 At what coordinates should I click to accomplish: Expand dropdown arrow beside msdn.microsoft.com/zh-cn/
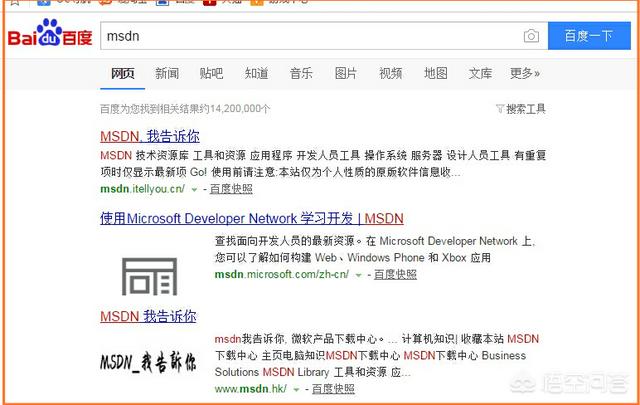click(358, 276)
